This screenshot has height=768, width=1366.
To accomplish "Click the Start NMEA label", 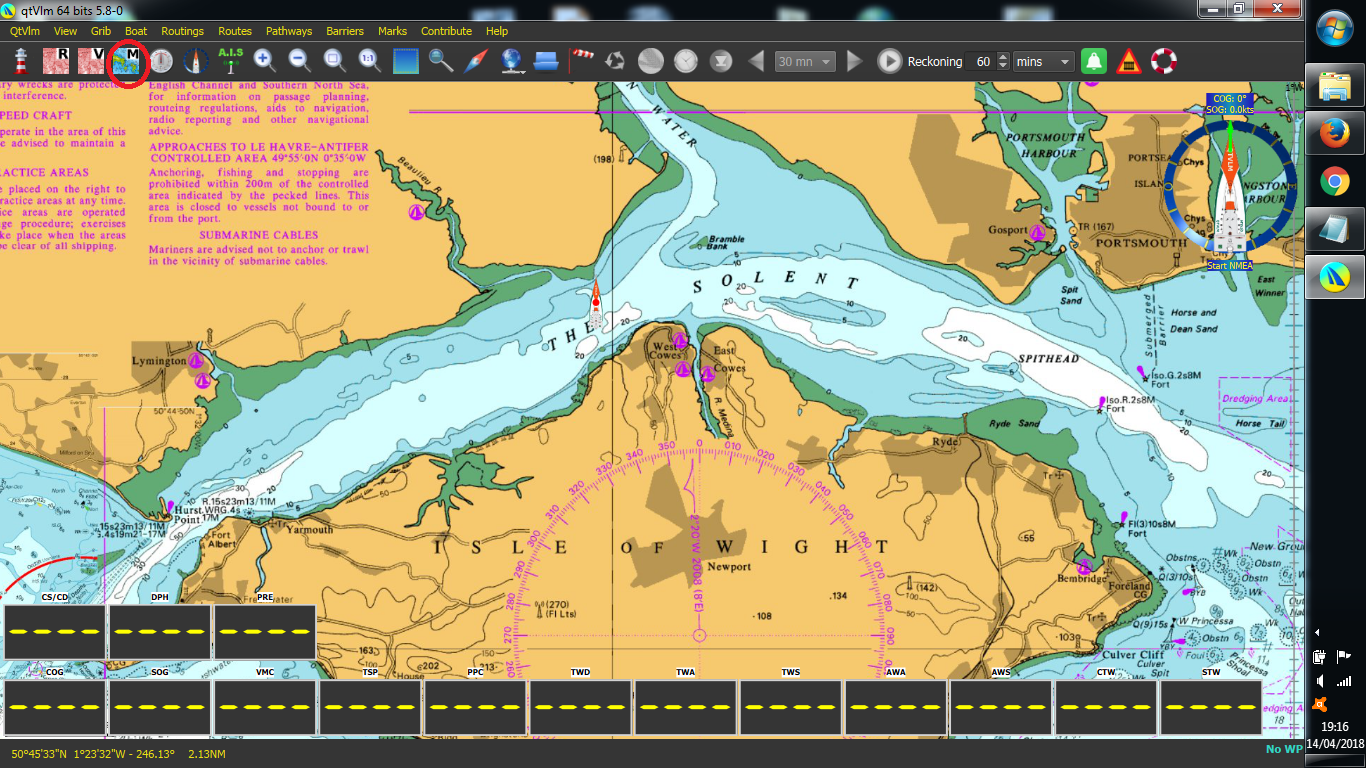I will pos(1230,266).
